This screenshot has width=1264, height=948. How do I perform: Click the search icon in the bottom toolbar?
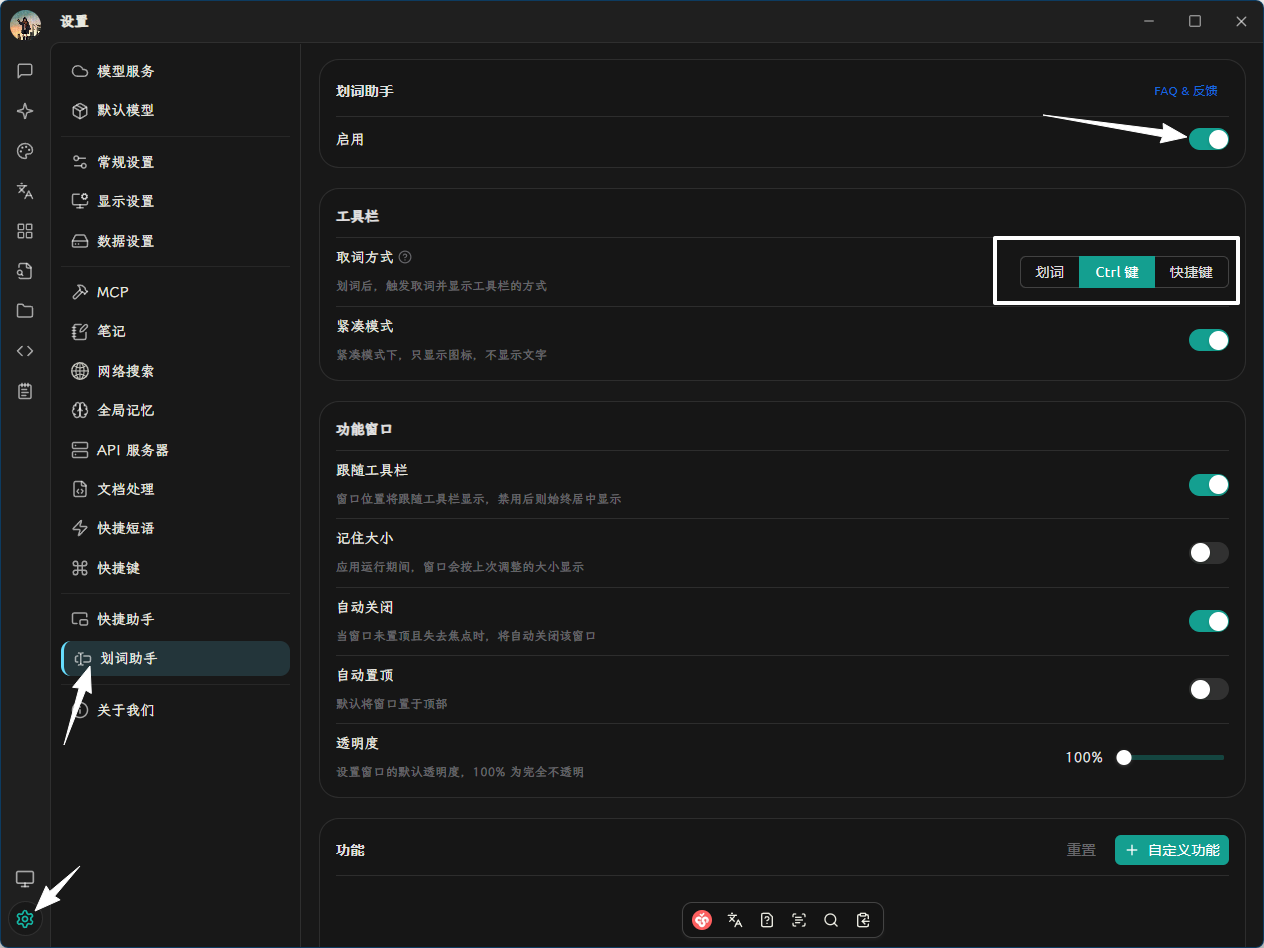point(830,920)
